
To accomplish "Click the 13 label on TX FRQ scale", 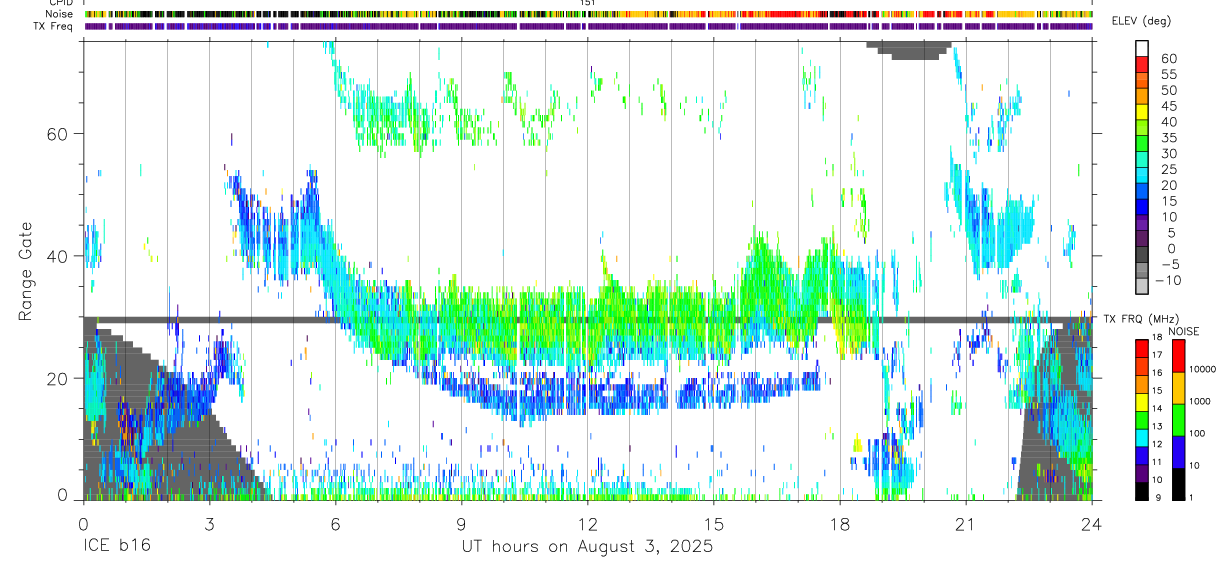I will 1158,426.
